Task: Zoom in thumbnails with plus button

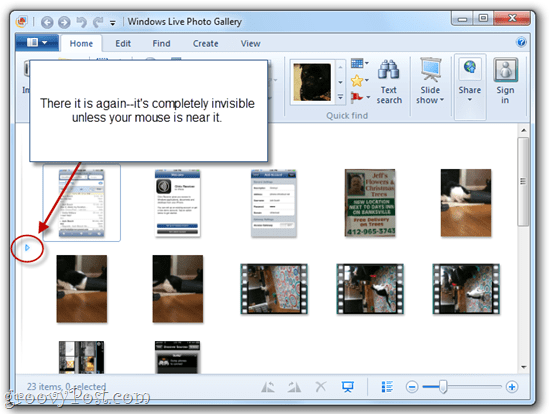Action: (x=512, y=387)
